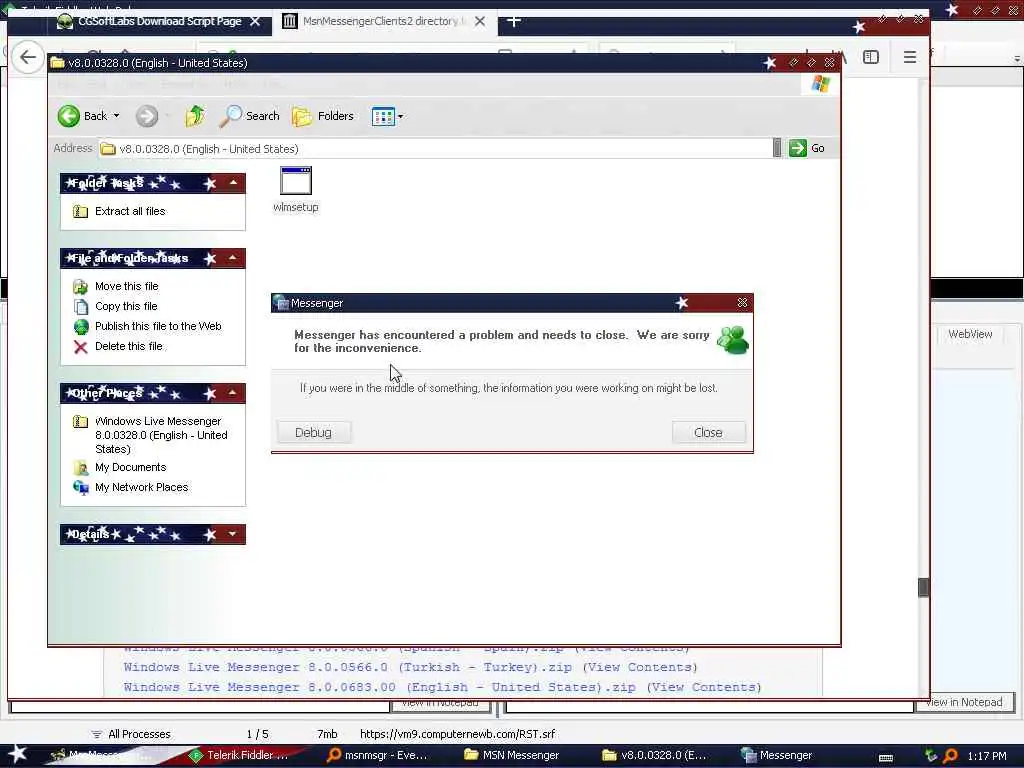Click the My Documents folder icon
Image resolution: width=1024 pixels, height=768 pixels.
pyautogui.click(x=80, y=468)
